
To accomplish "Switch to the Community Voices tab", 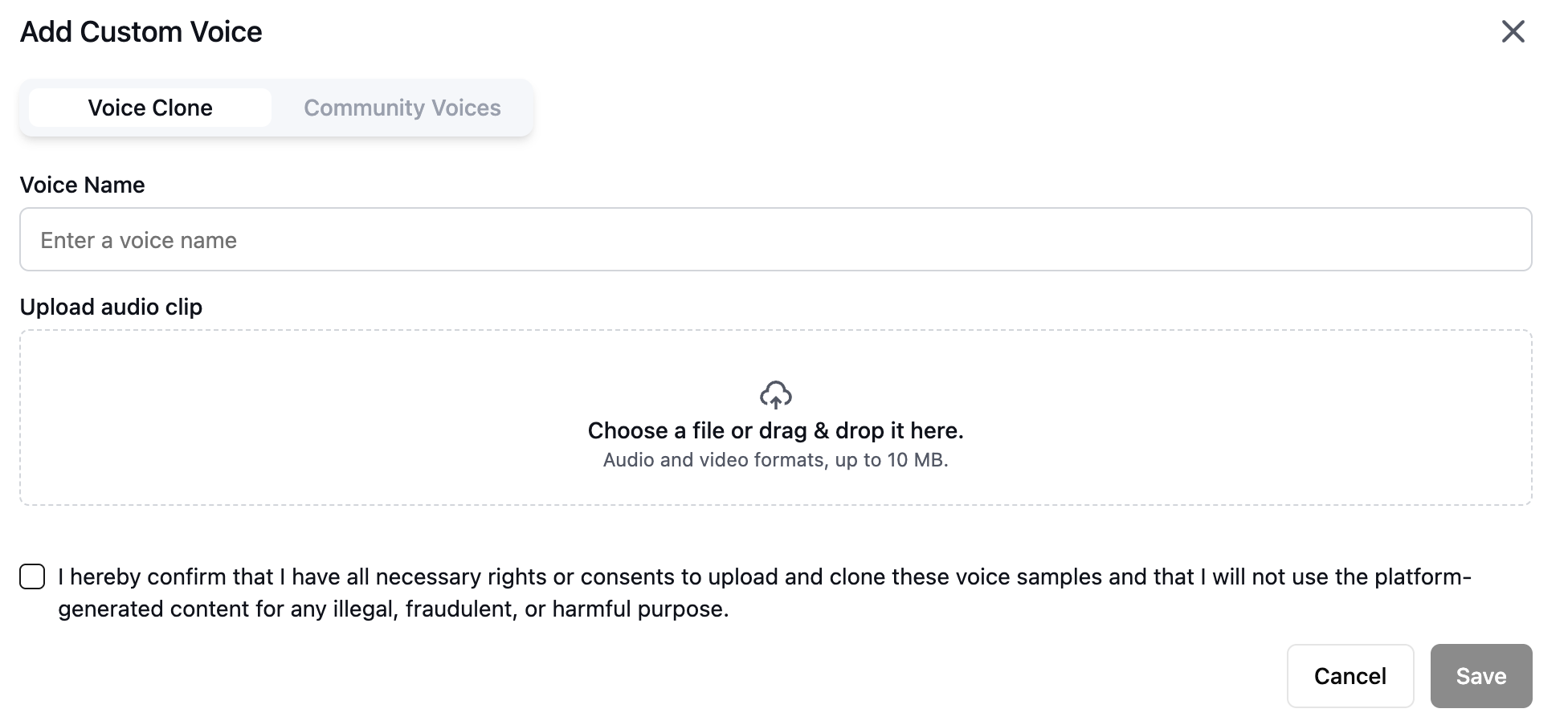I will point(402,108).
